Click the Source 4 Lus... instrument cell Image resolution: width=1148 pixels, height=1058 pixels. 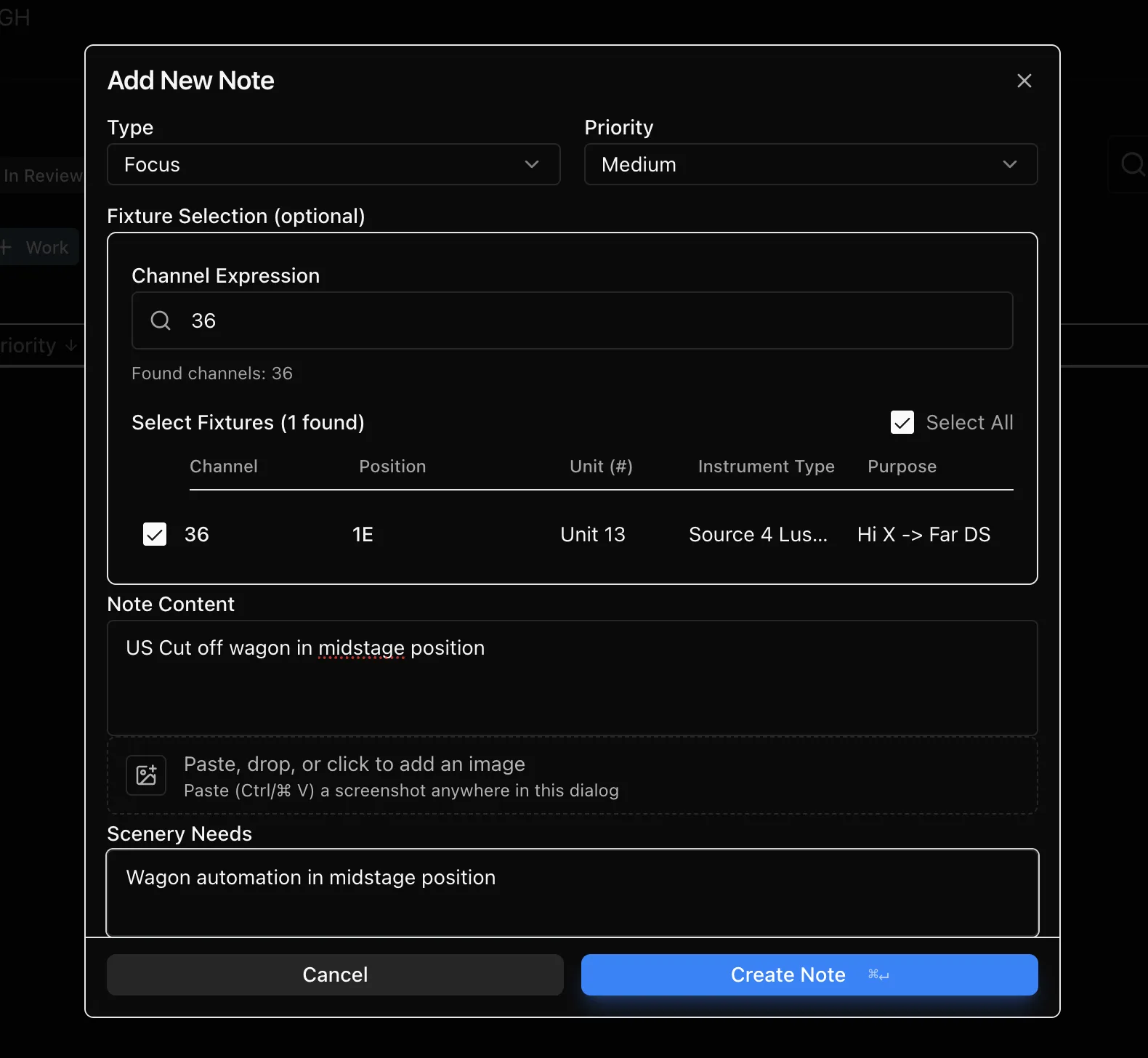[758, 534]
